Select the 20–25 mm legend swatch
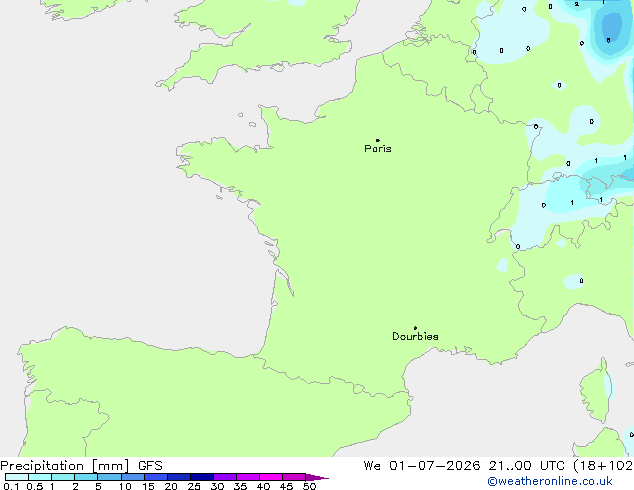Screen dimensions: 634x490 179,477
